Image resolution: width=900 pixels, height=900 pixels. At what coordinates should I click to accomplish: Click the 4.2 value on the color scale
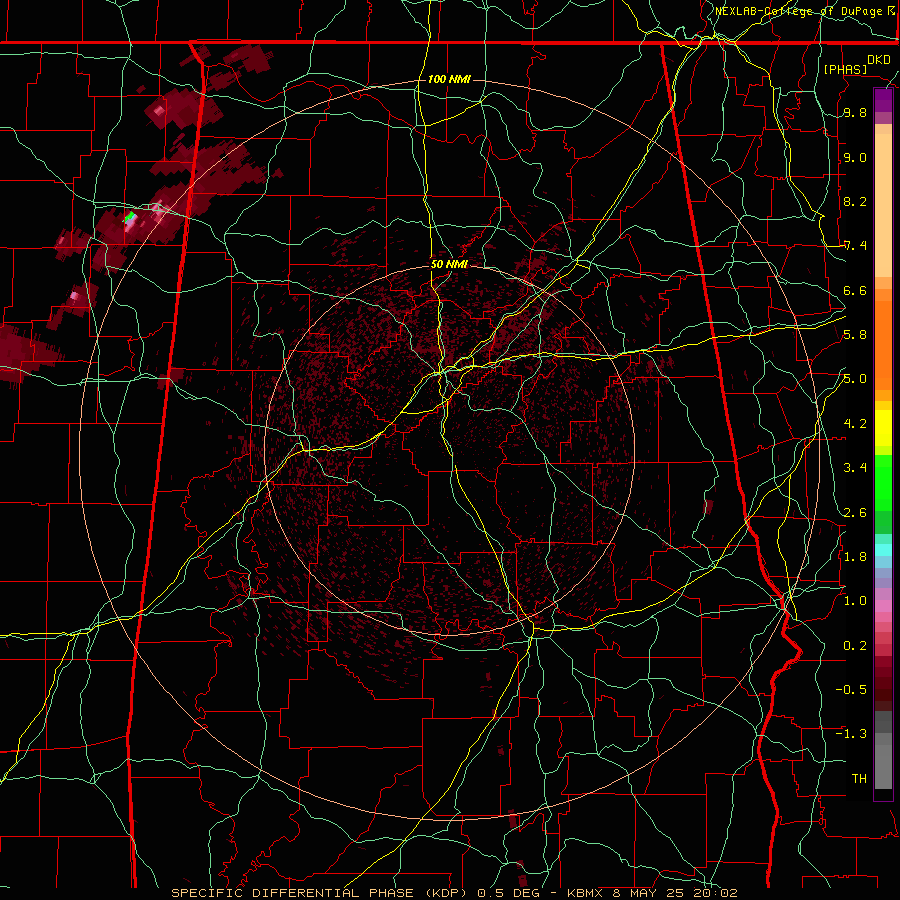click(x=855, y=424)
